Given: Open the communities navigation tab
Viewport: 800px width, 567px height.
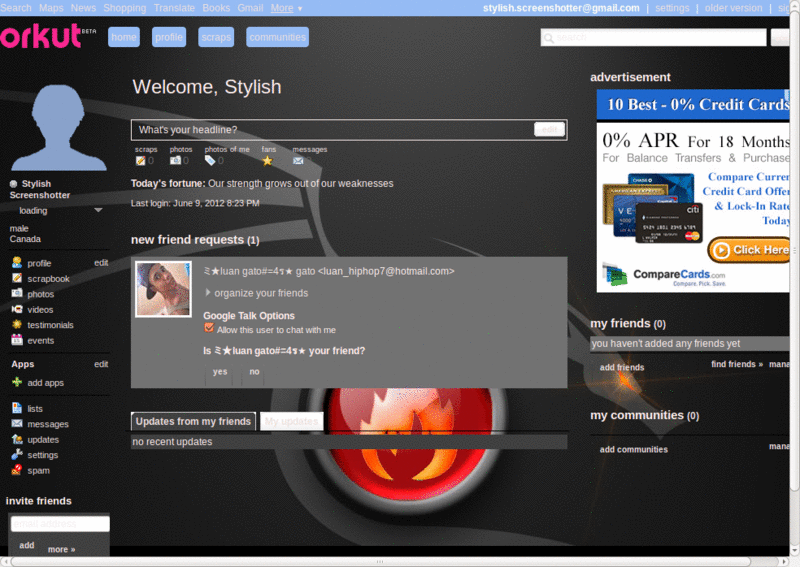Looking at the screenshot, I should click(278, 37).
